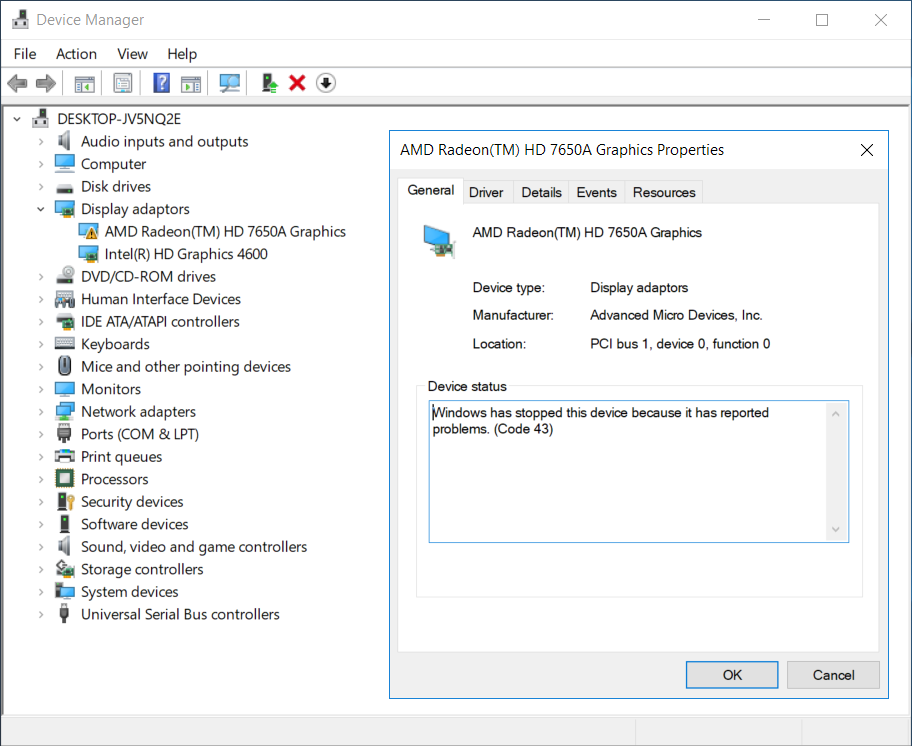Close the AMD Radeon Properties dialog

point(867,150)
